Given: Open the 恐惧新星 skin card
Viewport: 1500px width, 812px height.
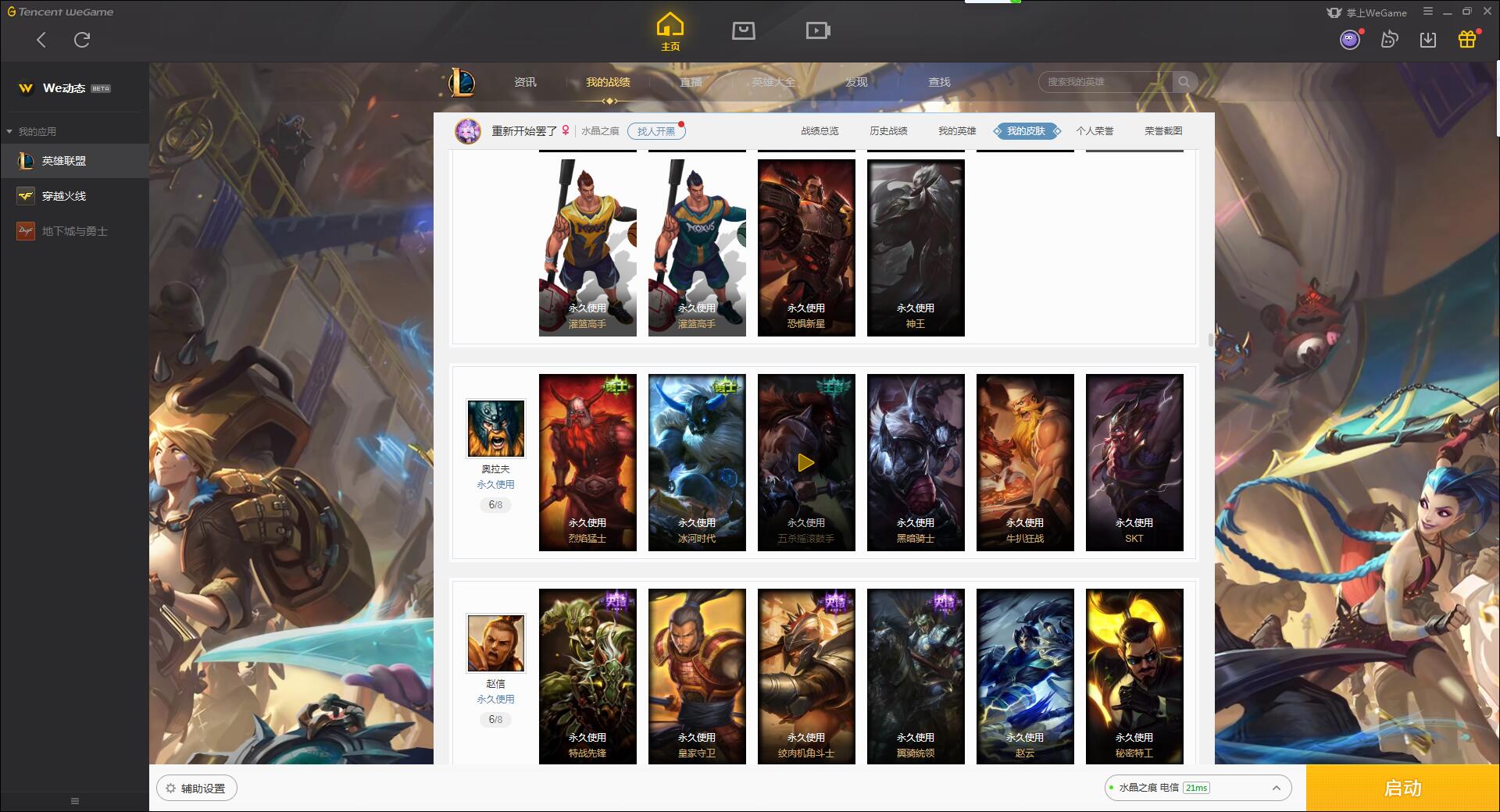Looking at the screenshot, I should 806,248.
